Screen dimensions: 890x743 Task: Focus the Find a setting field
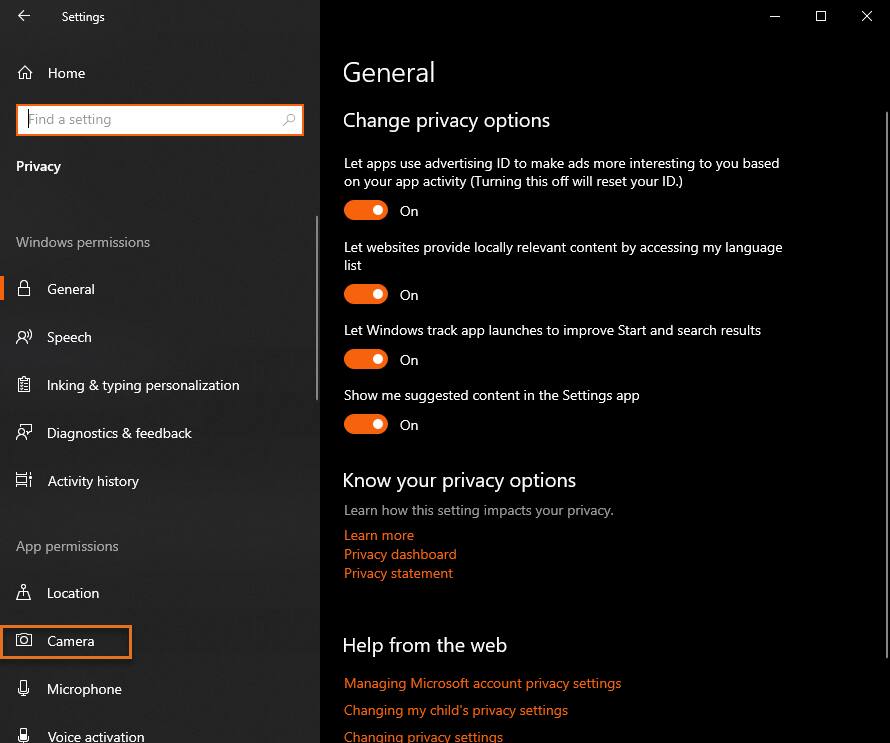coord(159,120)
